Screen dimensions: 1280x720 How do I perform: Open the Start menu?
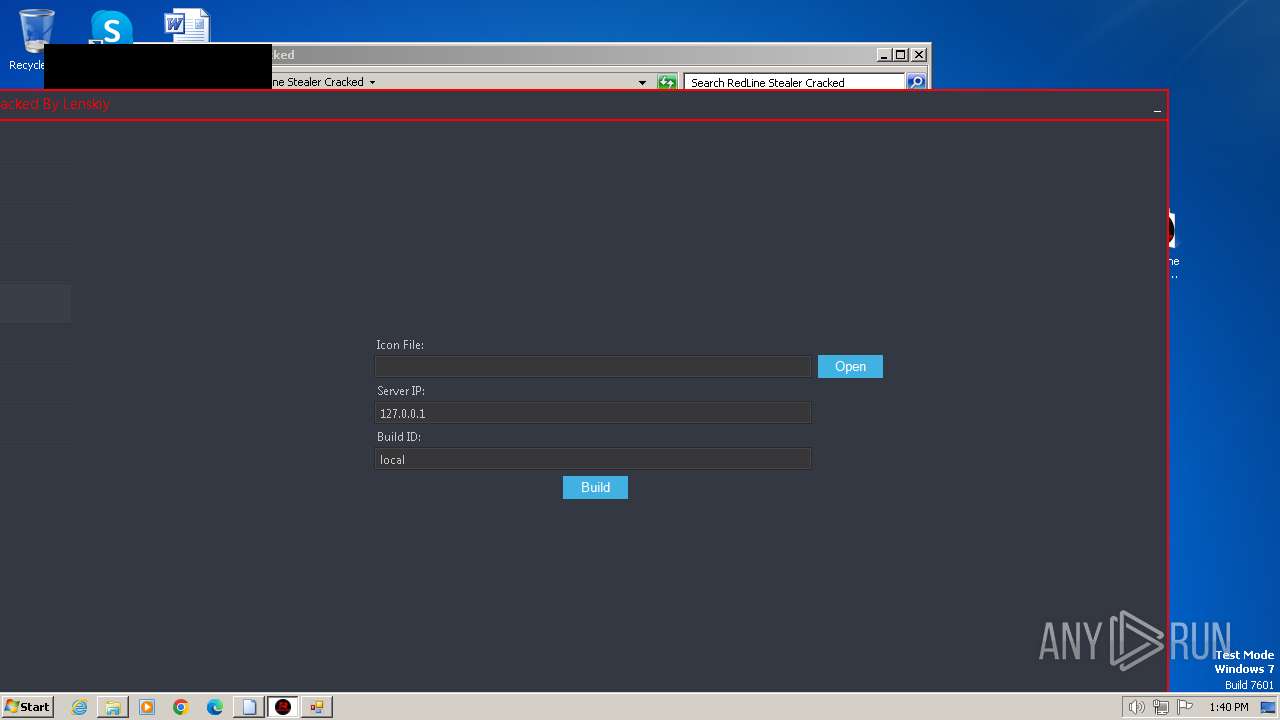click(x=28, y=706)
